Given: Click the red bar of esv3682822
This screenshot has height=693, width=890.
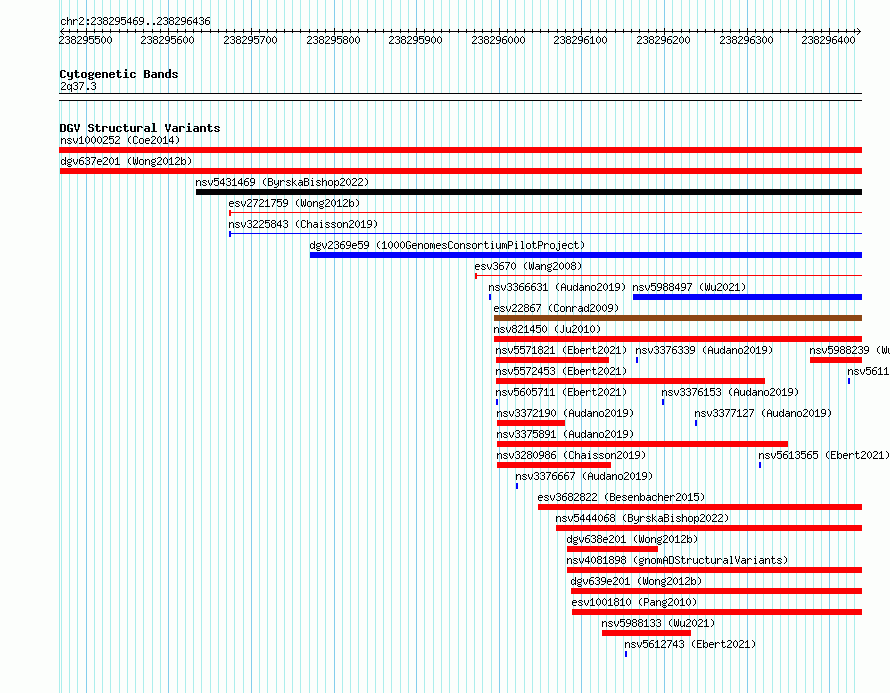Looking at the screenshot, I should pos(700,507).
